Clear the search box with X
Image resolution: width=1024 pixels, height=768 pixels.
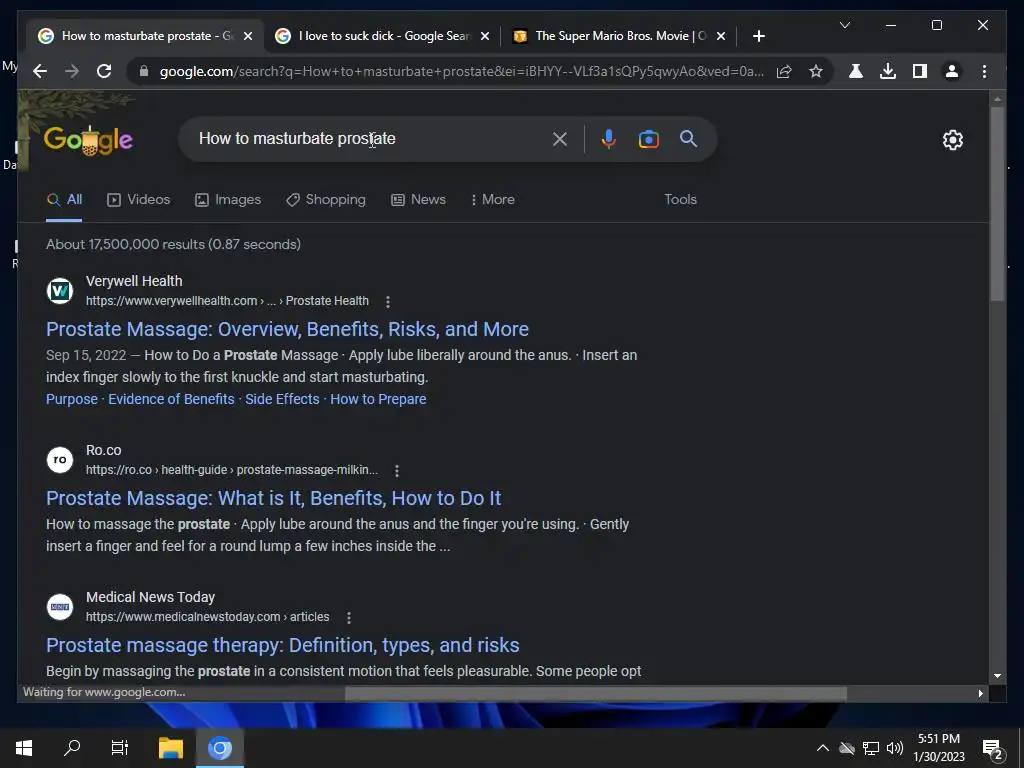coord(560,139)
